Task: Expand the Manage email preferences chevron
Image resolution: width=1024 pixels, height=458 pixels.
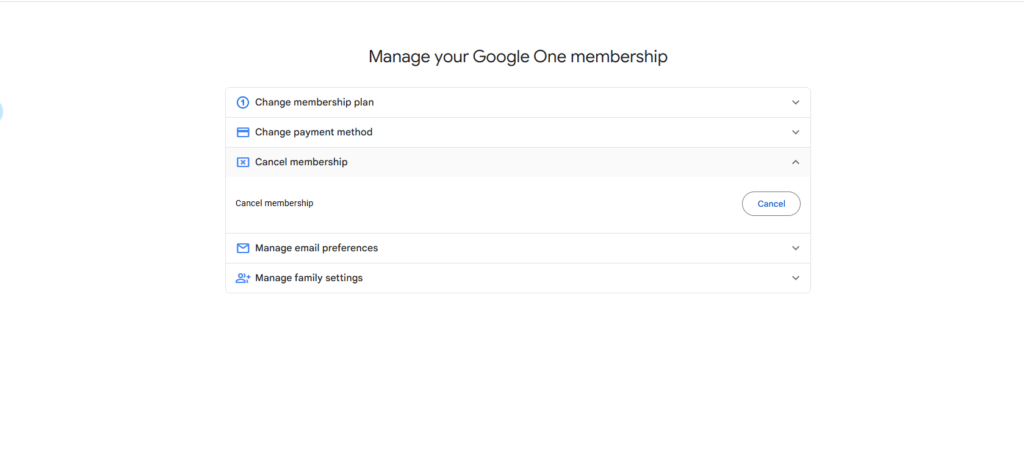Action: [795, 248]
